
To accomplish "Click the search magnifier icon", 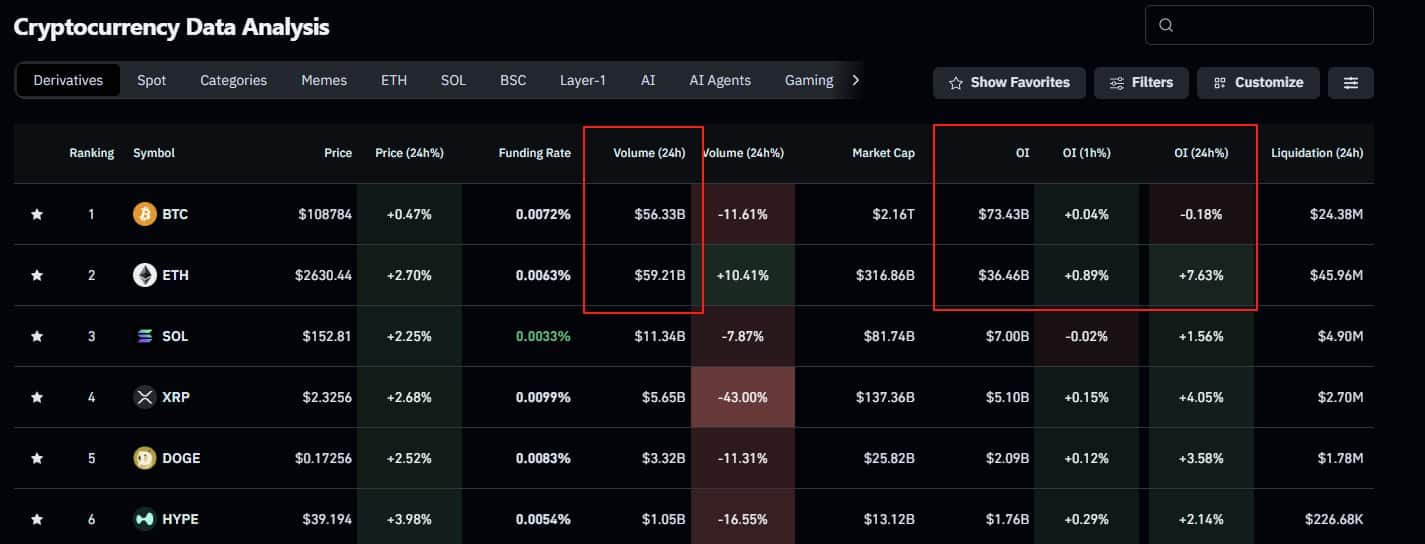I will click(x=1166, y=26).
